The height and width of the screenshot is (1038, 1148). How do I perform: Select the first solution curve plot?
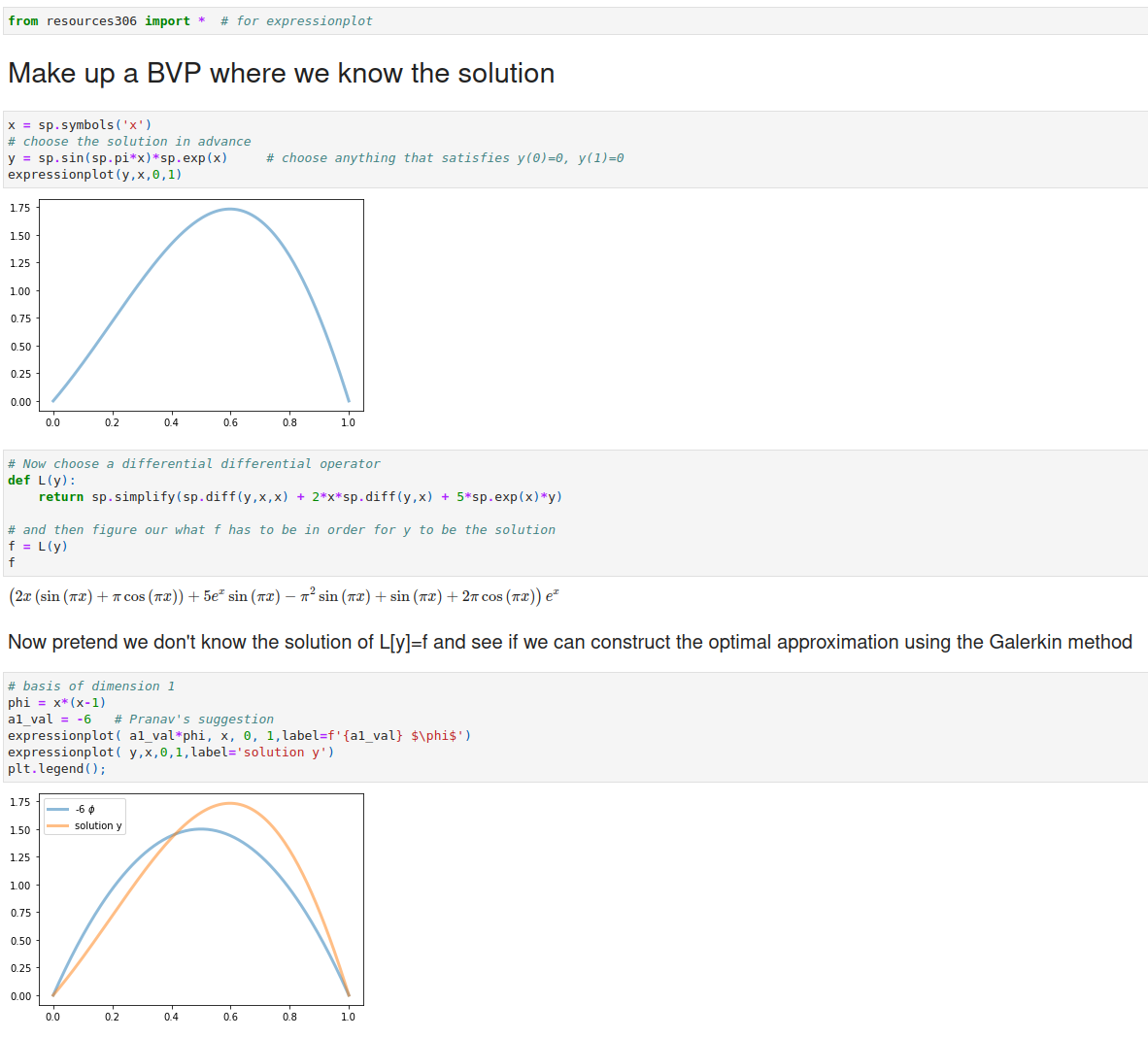201,304
